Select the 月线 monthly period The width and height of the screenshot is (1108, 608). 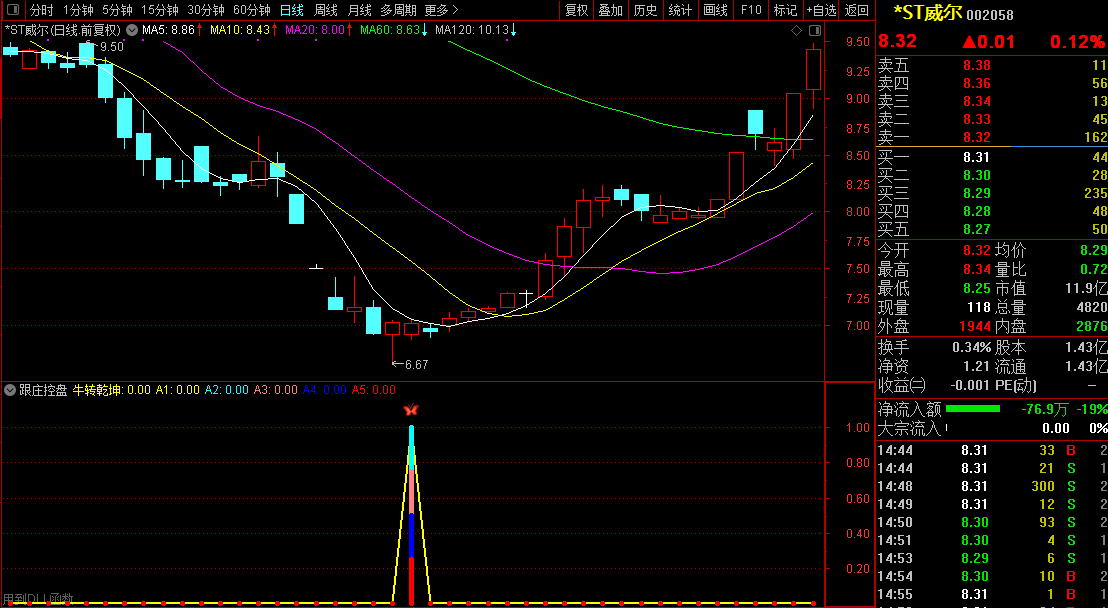[359, 10]
